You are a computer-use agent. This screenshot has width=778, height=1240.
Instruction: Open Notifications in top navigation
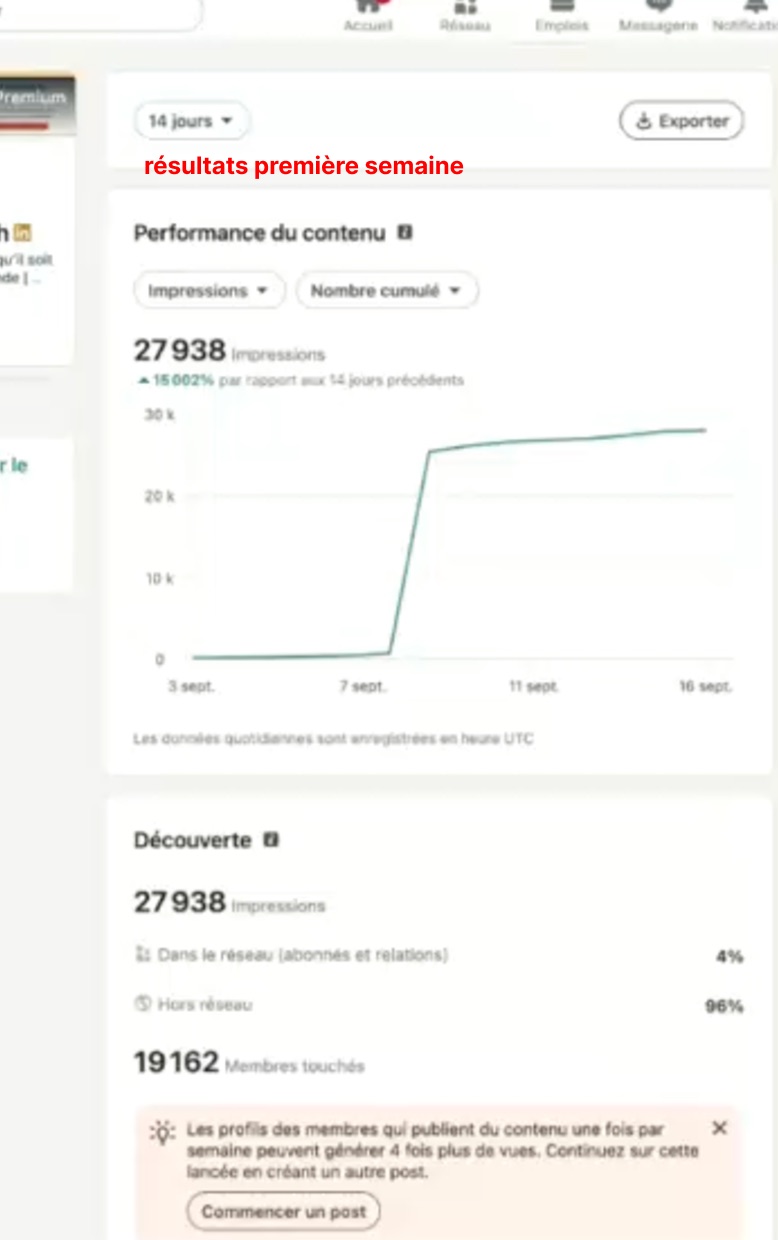click(x=746, y=17)
